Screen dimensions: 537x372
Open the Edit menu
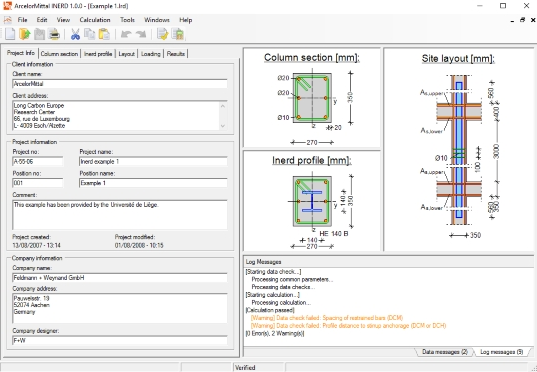point(42,20)
